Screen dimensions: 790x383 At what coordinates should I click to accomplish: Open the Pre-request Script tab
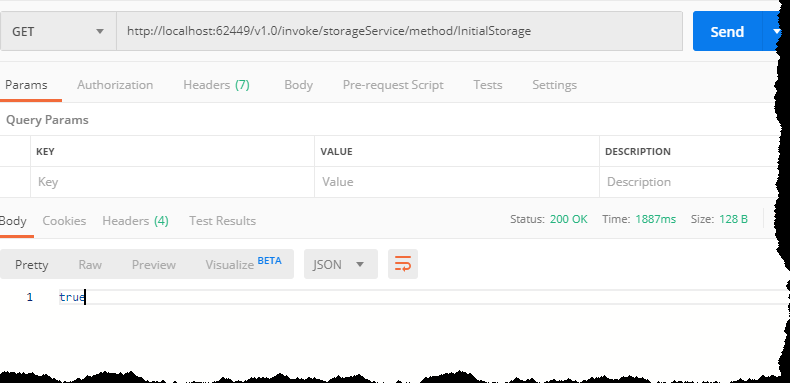[393, 85]
